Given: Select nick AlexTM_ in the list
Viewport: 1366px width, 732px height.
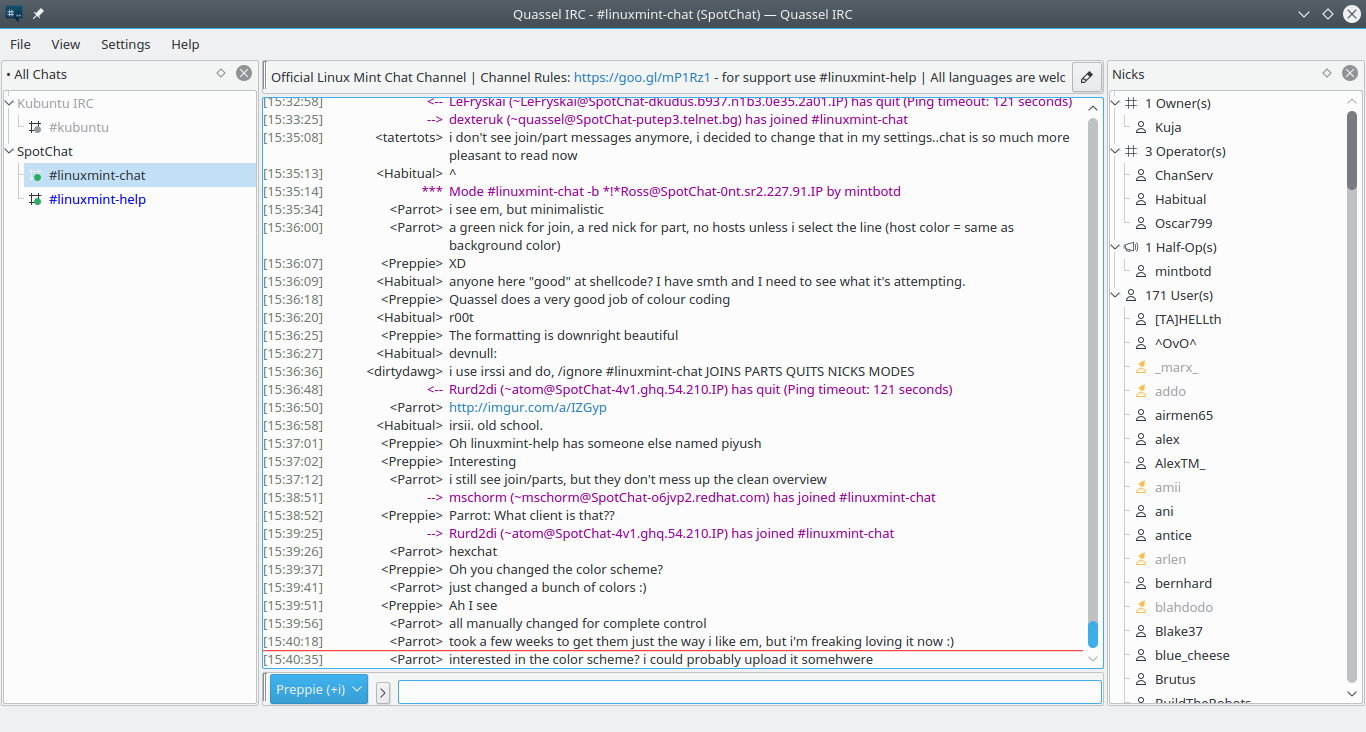Looking at the screenshot, I should click(1180, 463).
